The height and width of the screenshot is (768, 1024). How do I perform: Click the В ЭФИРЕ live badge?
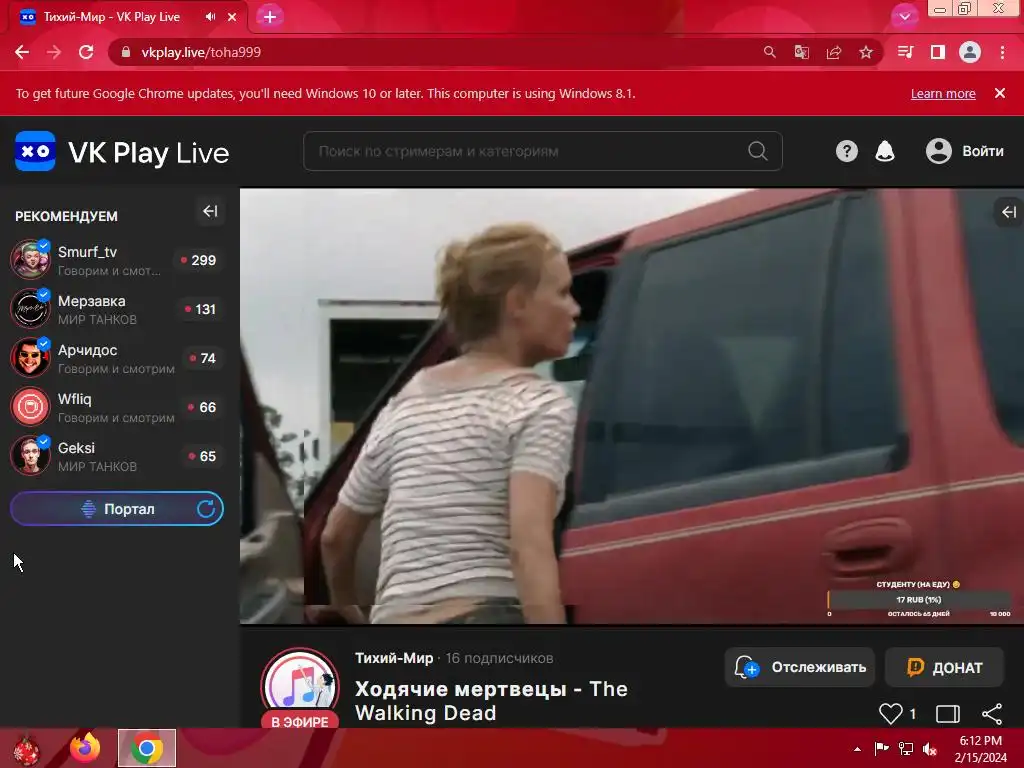(300, 721)
